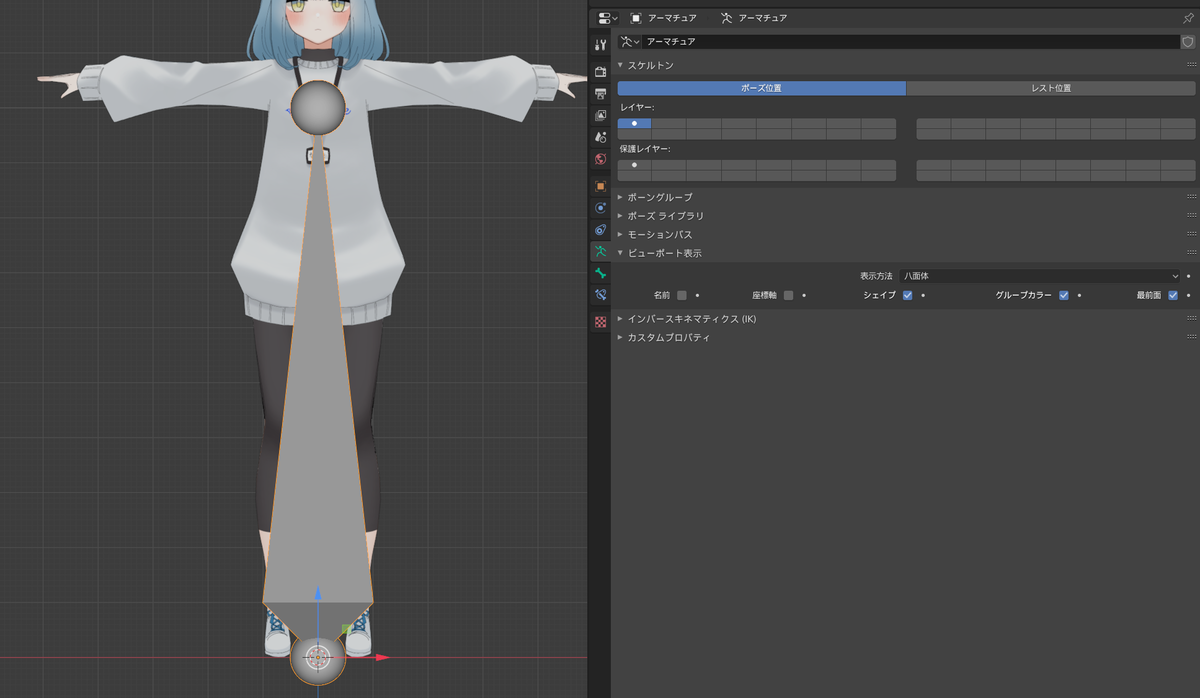This screenshot has width=1200, height=698.
Task: Click the blue Z axis gizmo arrow
Action: 318,594
